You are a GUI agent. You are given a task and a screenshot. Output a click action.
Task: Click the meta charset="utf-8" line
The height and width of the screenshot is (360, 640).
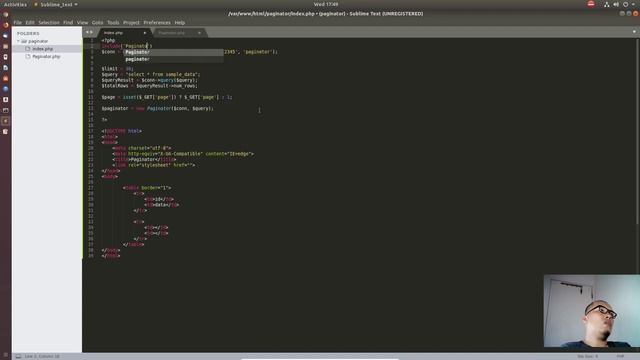(142, 148)
